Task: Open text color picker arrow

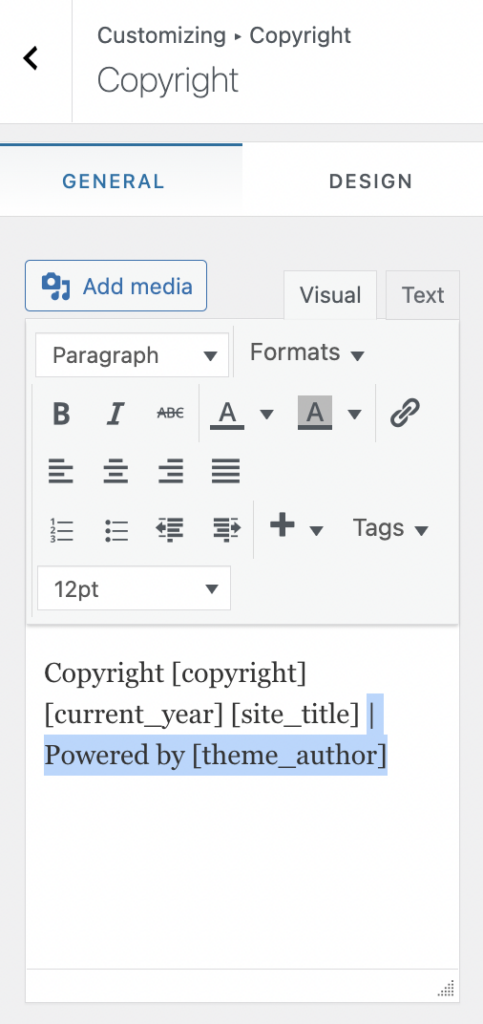Action: click(x=267, y=414)
